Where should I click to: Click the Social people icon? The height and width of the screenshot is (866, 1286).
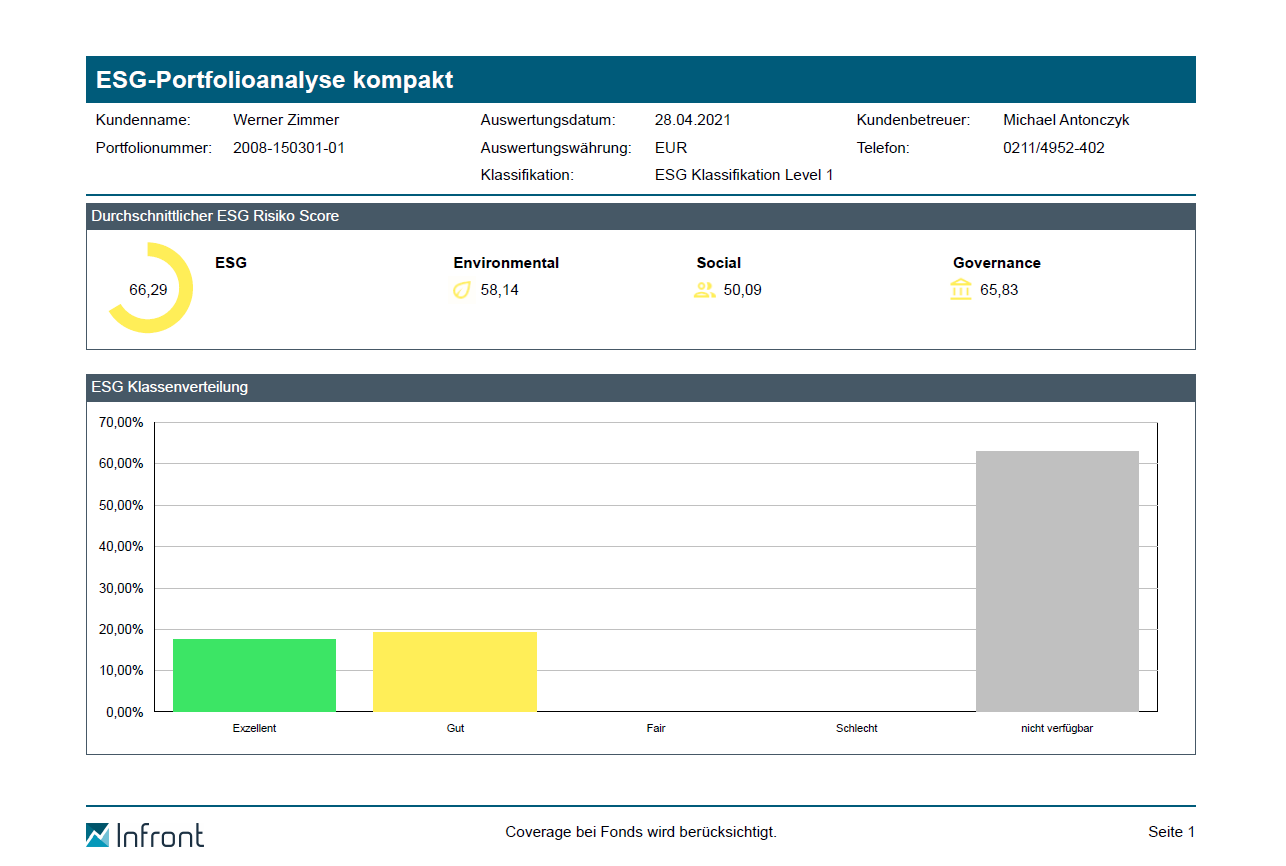tap(704, 291)
